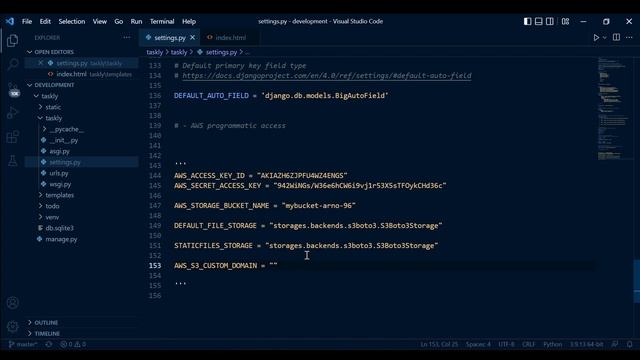Open the Run menu
Viewport: 640px width, 360px height.
click(x=136, y=21)
